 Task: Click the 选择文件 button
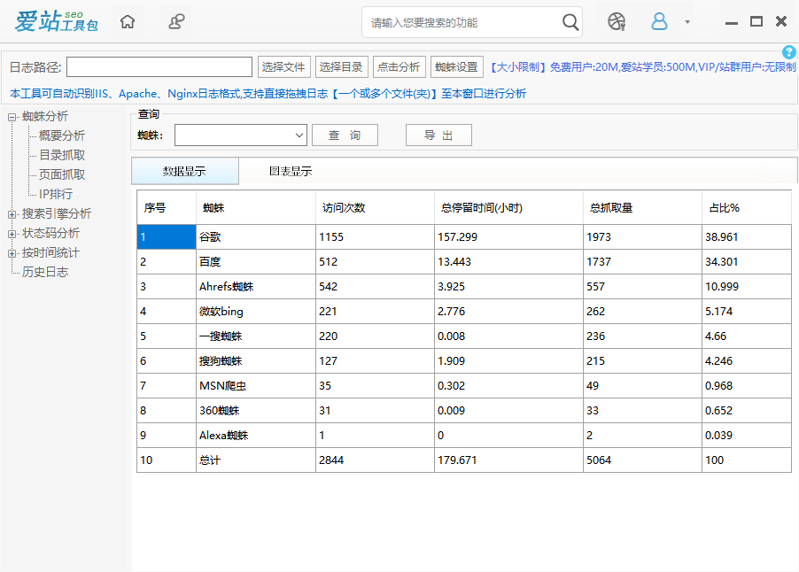[284, 67]
